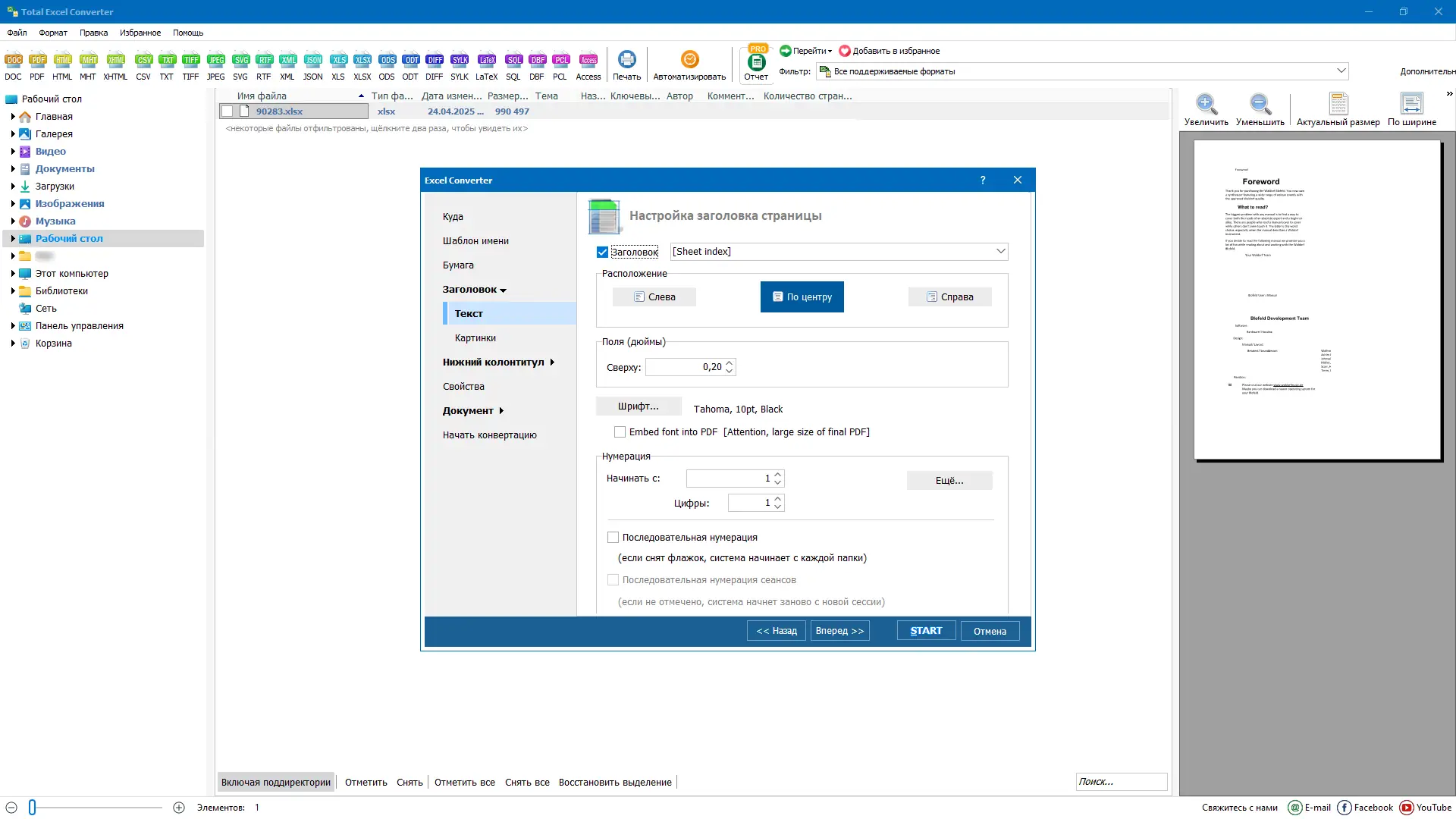This screenshot has width=1456, height=819.
Task: Click the Поиск search field
Action: [x=1122, y=782]
